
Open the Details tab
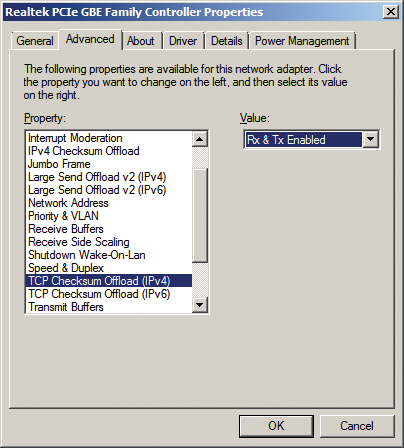click(x=227, y=41)
